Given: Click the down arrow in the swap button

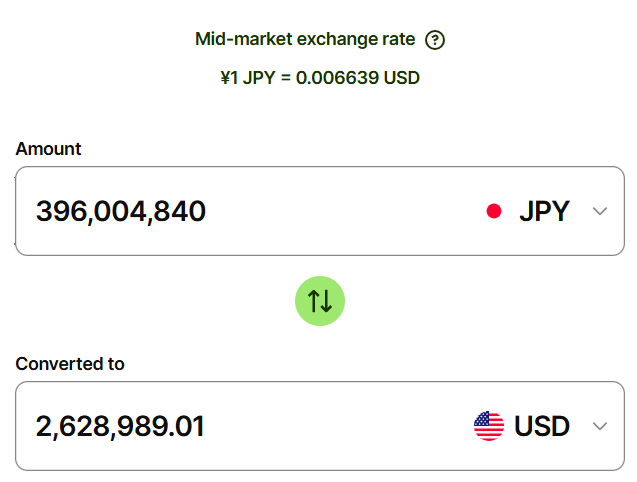Looking at the screenshot, I should (x=326, y=301).
